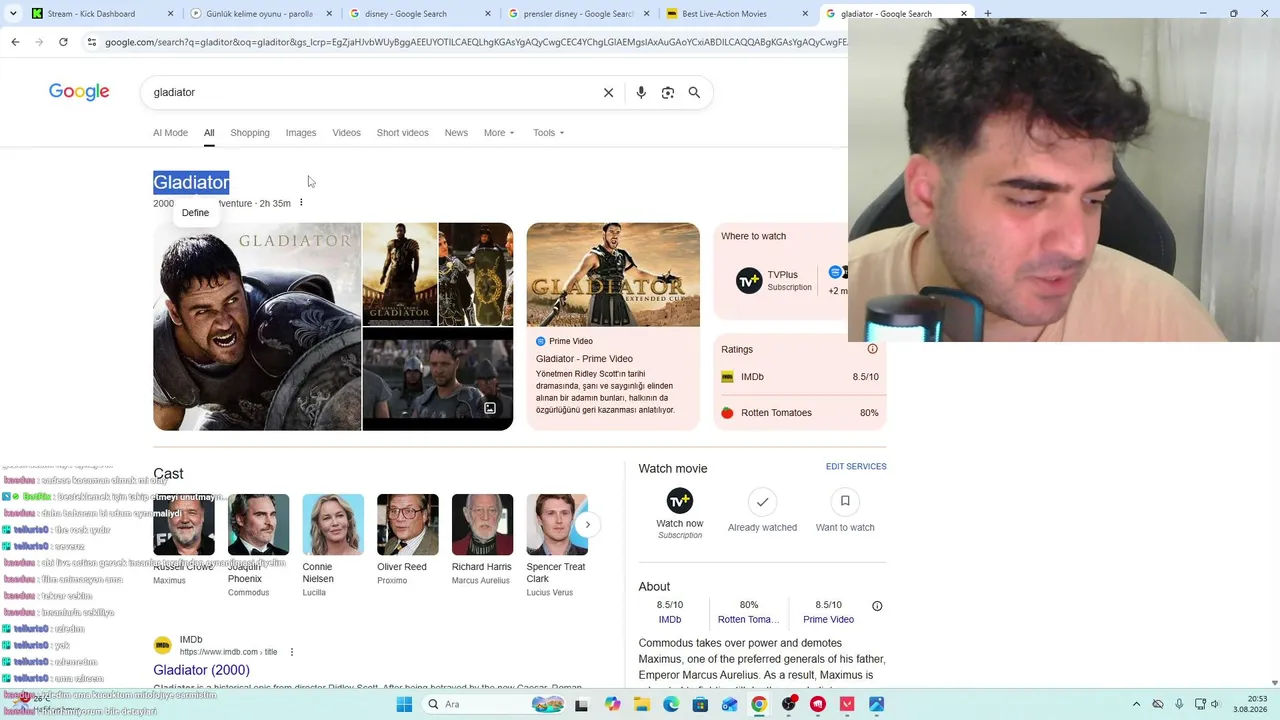Open the Riot client from the taskbar
Image resolution: width=1280 pixels, height=720 pixels.
tap(818, 704)
